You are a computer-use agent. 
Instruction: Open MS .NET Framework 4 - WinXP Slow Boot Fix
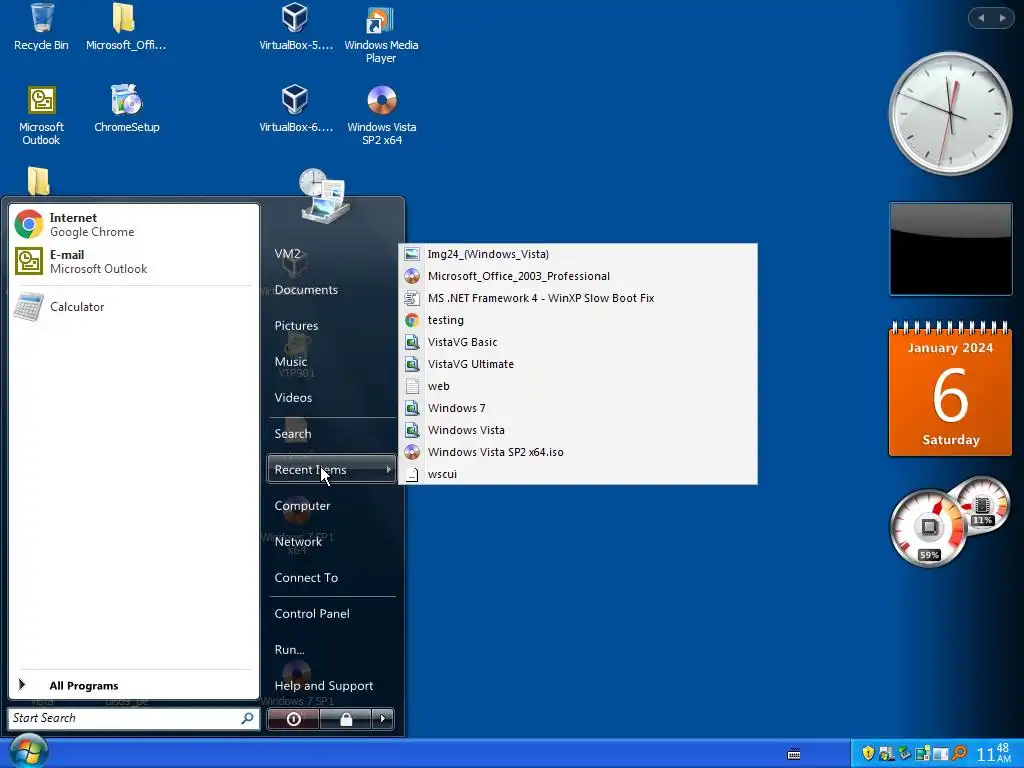pyautogui.click(x=578, y=298)
